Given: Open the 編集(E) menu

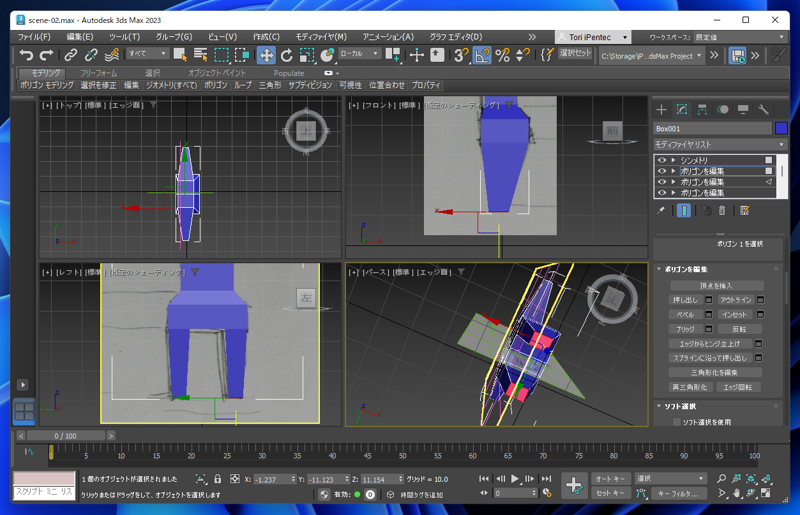Looking at the screenshot, I should (80, 37).
